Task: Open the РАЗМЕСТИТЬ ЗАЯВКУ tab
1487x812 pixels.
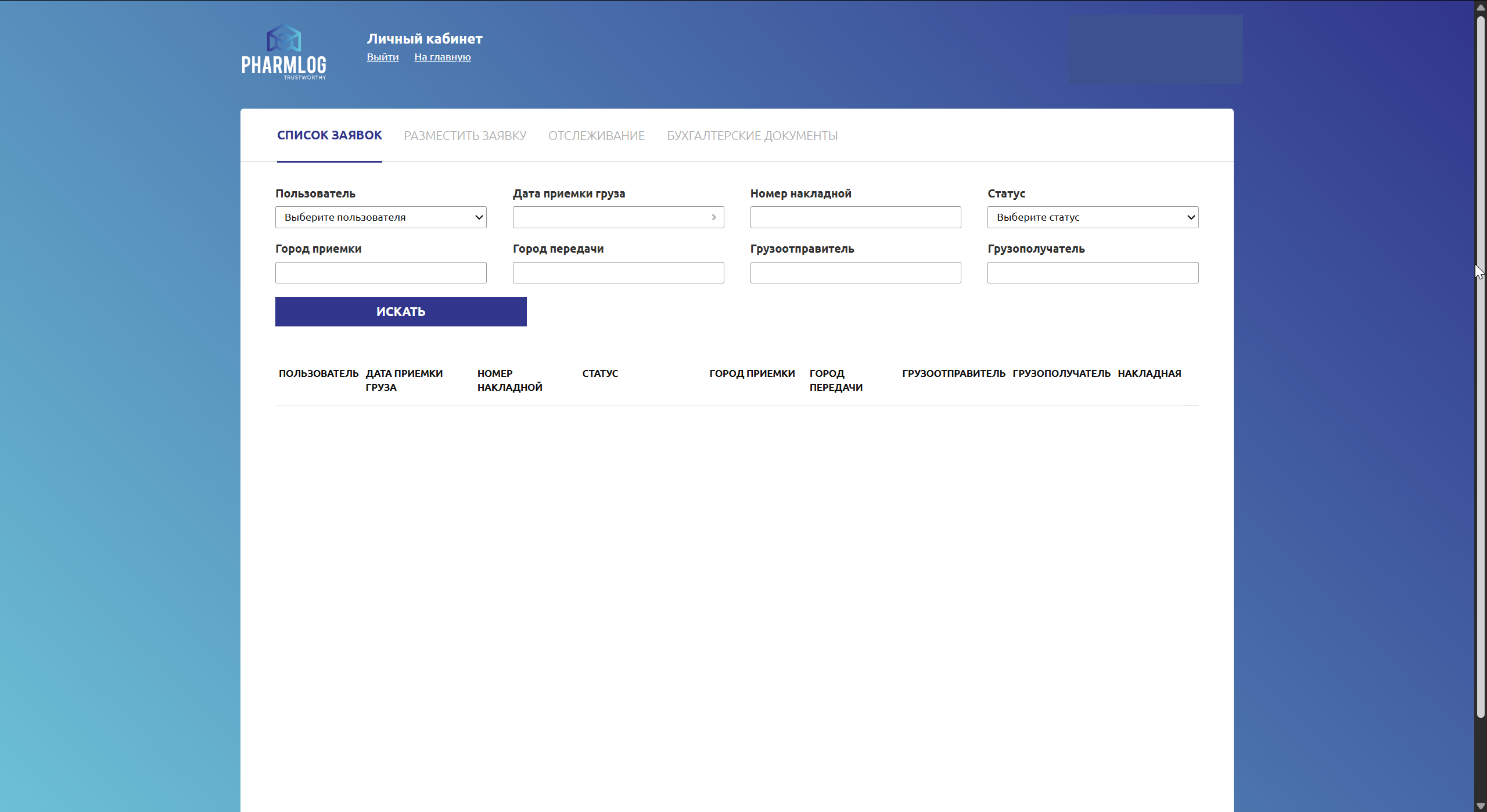Action: (x=465, y=135)
